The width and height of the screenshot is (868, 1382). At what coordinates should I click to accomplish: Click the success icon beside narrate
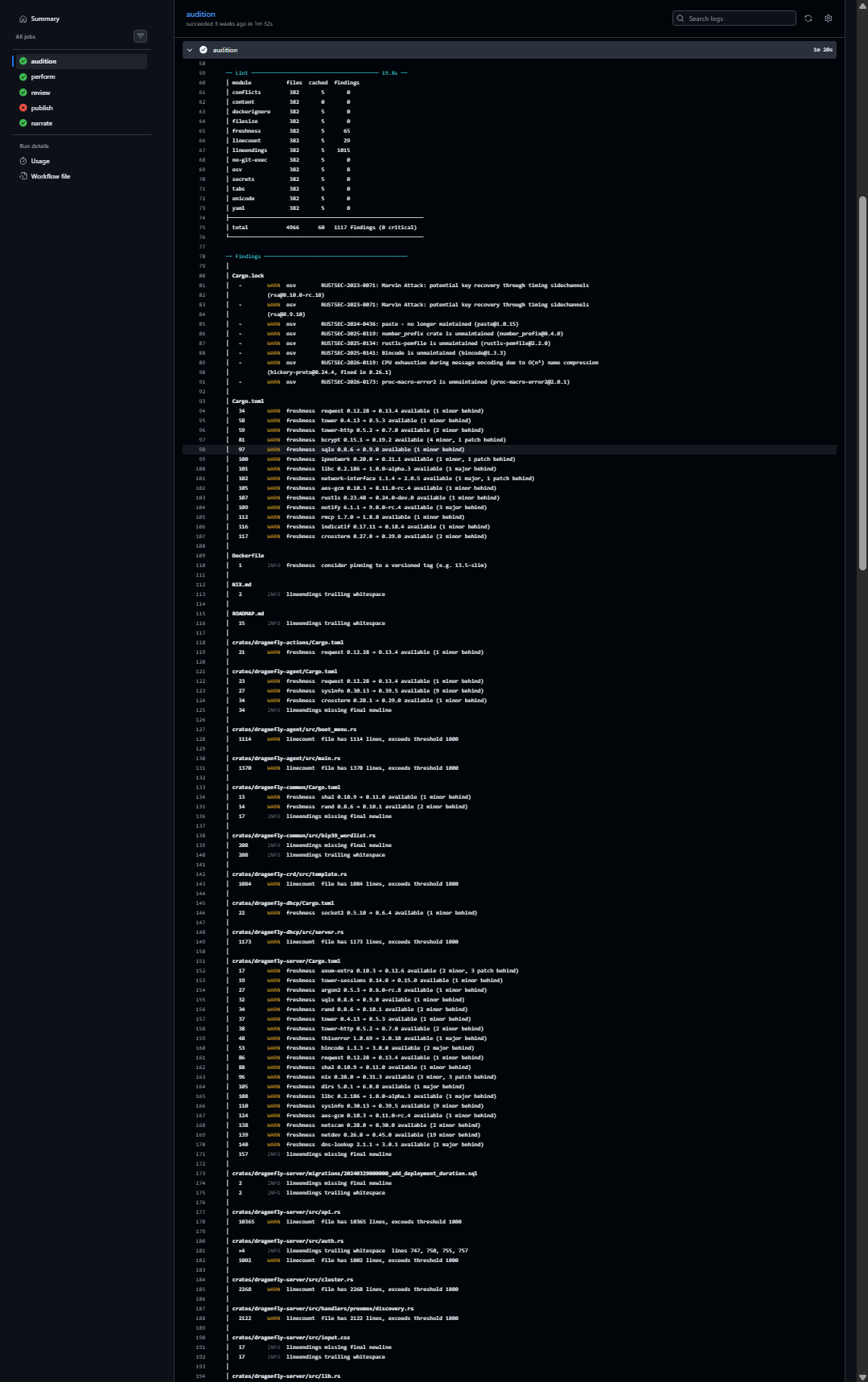[23, 123]
